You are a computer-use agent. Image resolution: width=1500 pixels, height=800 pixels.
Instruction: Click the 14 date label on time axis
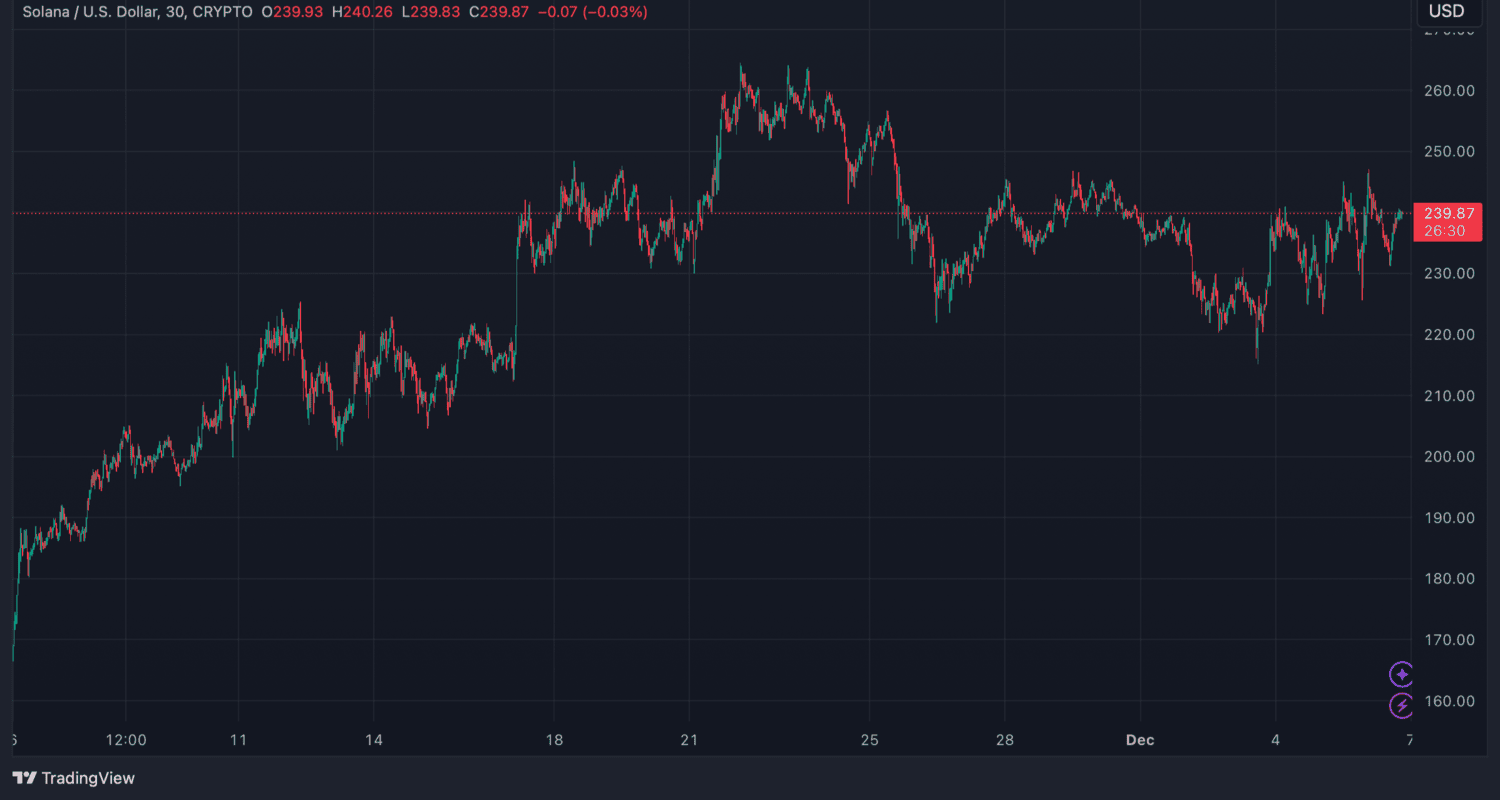(373, 741)
